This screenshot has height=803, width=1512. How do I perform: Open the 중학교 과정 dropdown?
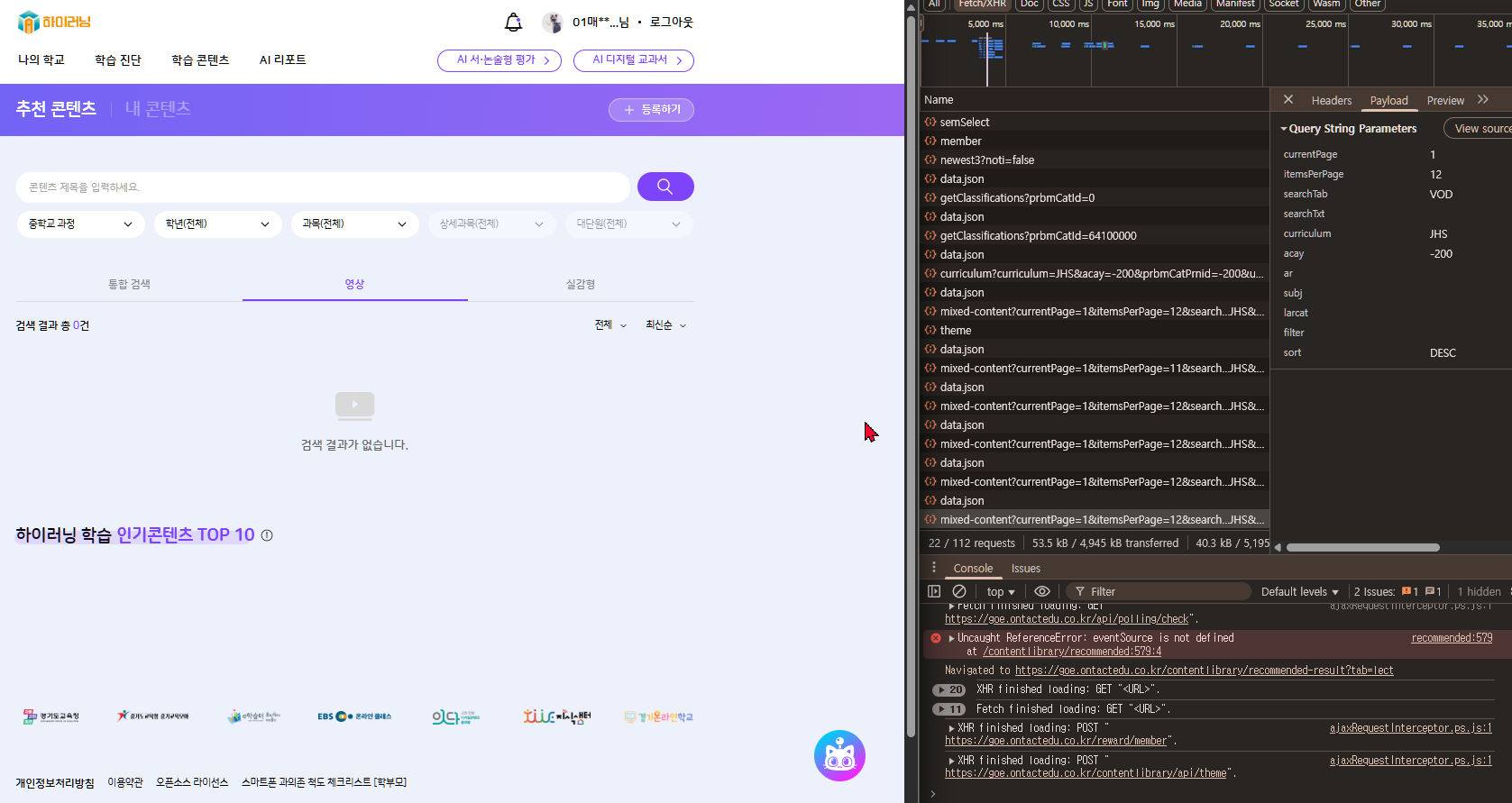click(79, 224)
